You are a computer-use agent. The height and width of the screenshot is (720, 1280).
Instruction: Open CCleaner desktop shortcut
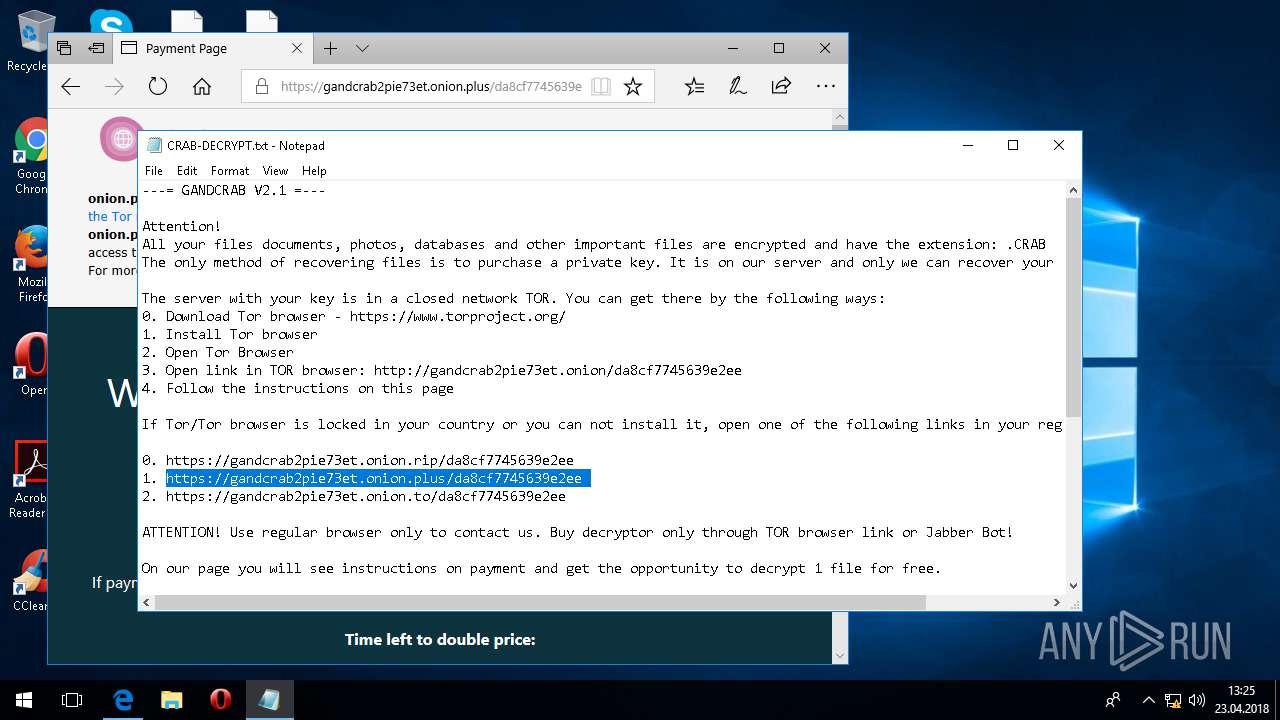pyautogui.click(x=32, y=579)
